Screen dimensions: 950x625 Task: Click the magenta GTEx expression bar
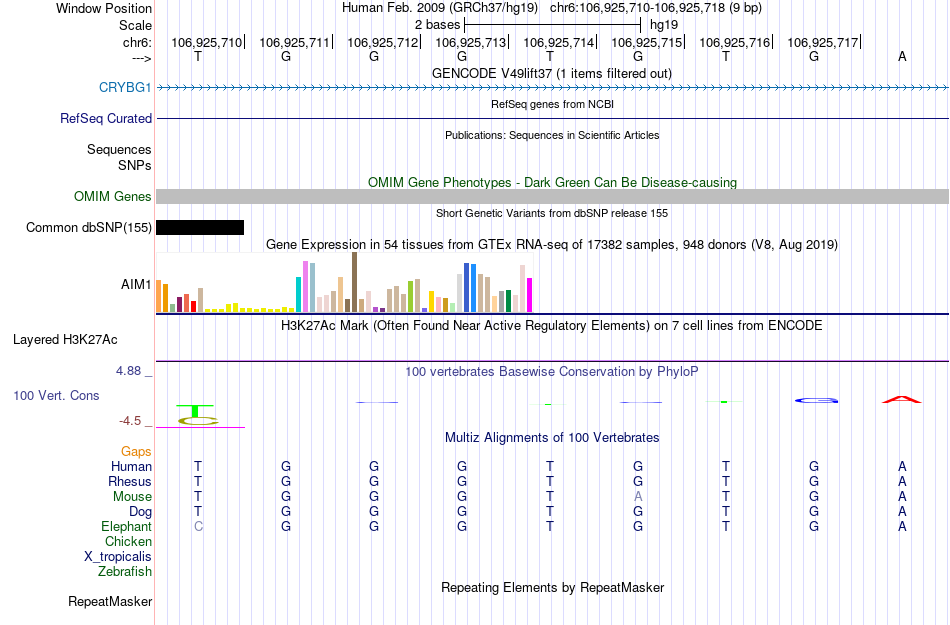pyautogui.click(x=530, y=295)
